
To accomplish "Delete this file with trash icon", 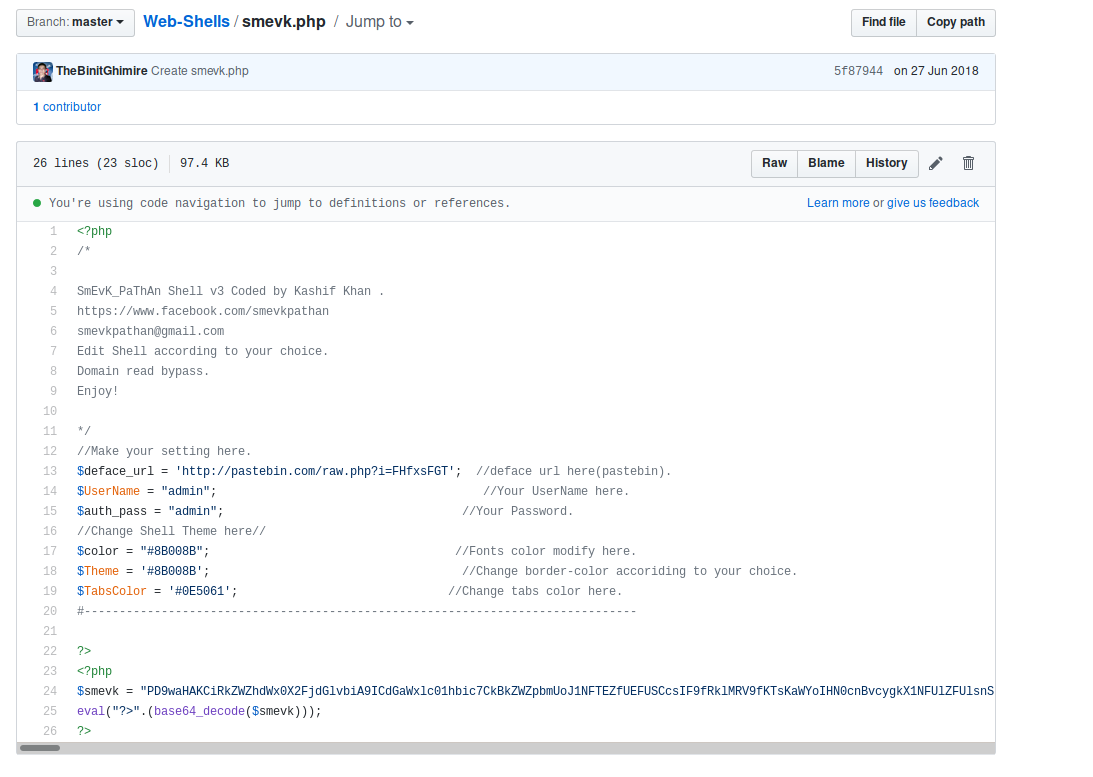I will tap(968, 163).
